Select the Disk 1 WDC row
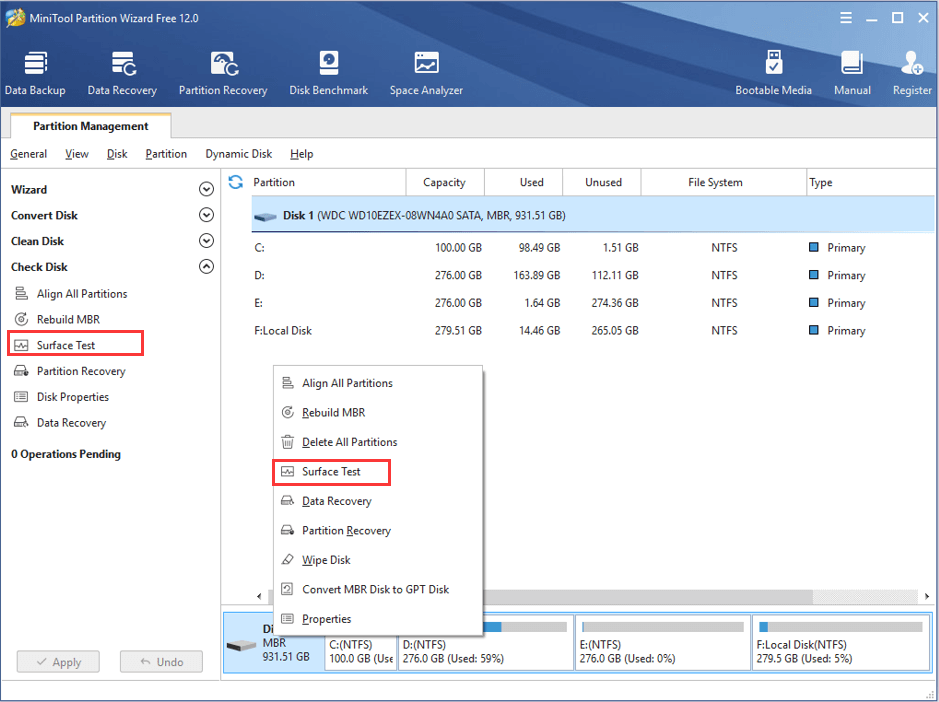The width and height of the screenshot is (939, 702). pyautogui.click(x=592, y=215)
